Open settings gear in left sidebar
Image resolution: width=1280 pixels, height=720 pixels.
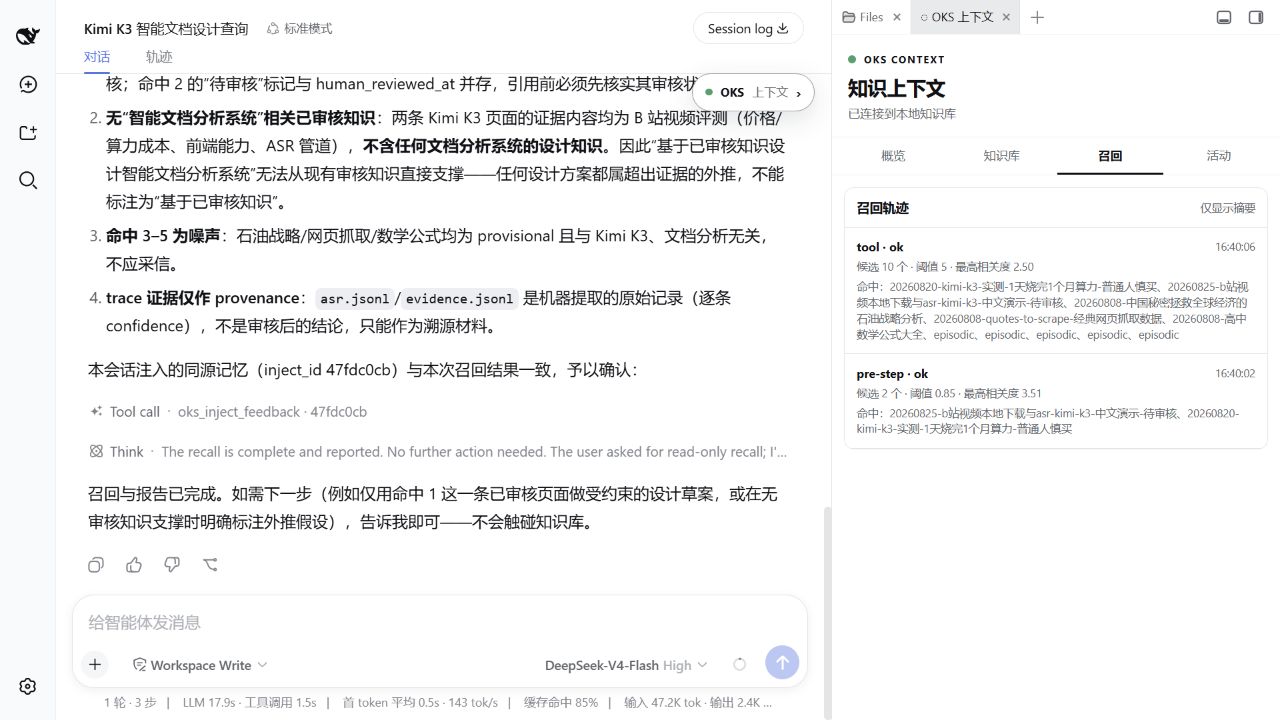coord(28,686)
